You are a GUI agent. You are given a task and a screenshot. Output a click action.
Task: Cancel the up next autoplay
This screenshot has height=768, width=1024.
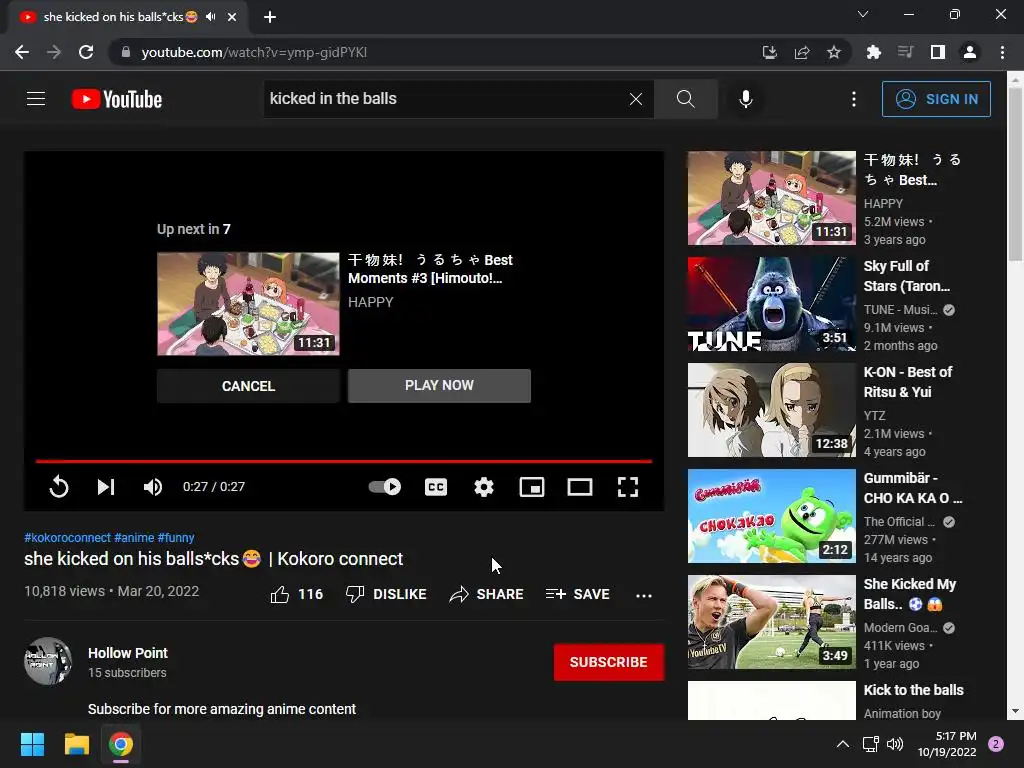pos(248,386)
